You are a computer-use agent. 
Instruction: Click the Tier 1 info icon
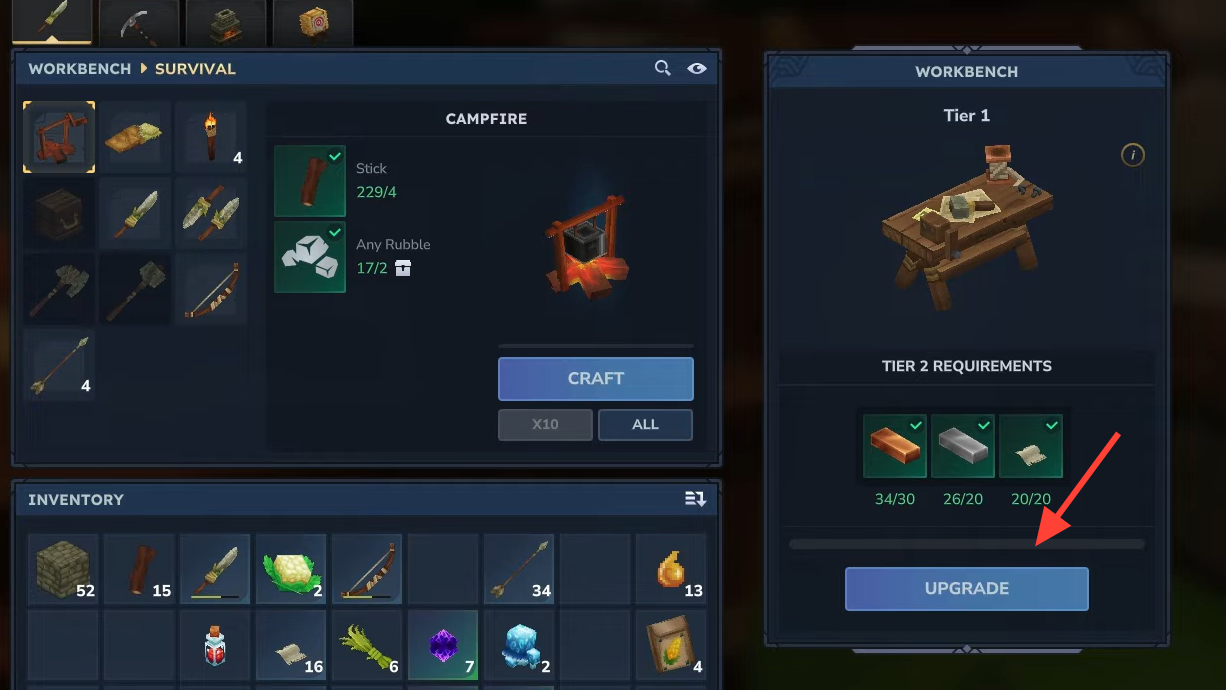click(1132, 155)
